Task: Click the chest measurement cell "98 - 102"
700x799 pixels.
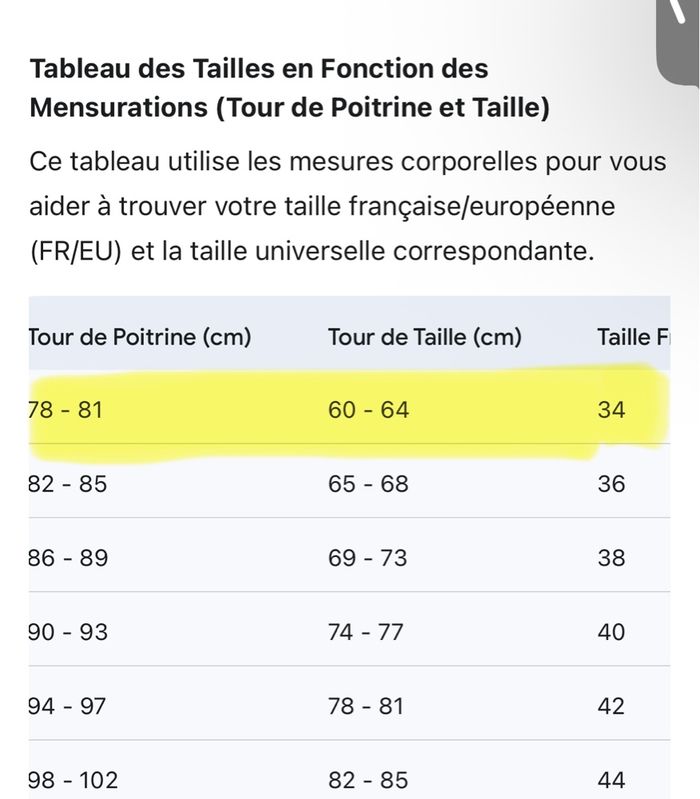Action: [74, 780]
